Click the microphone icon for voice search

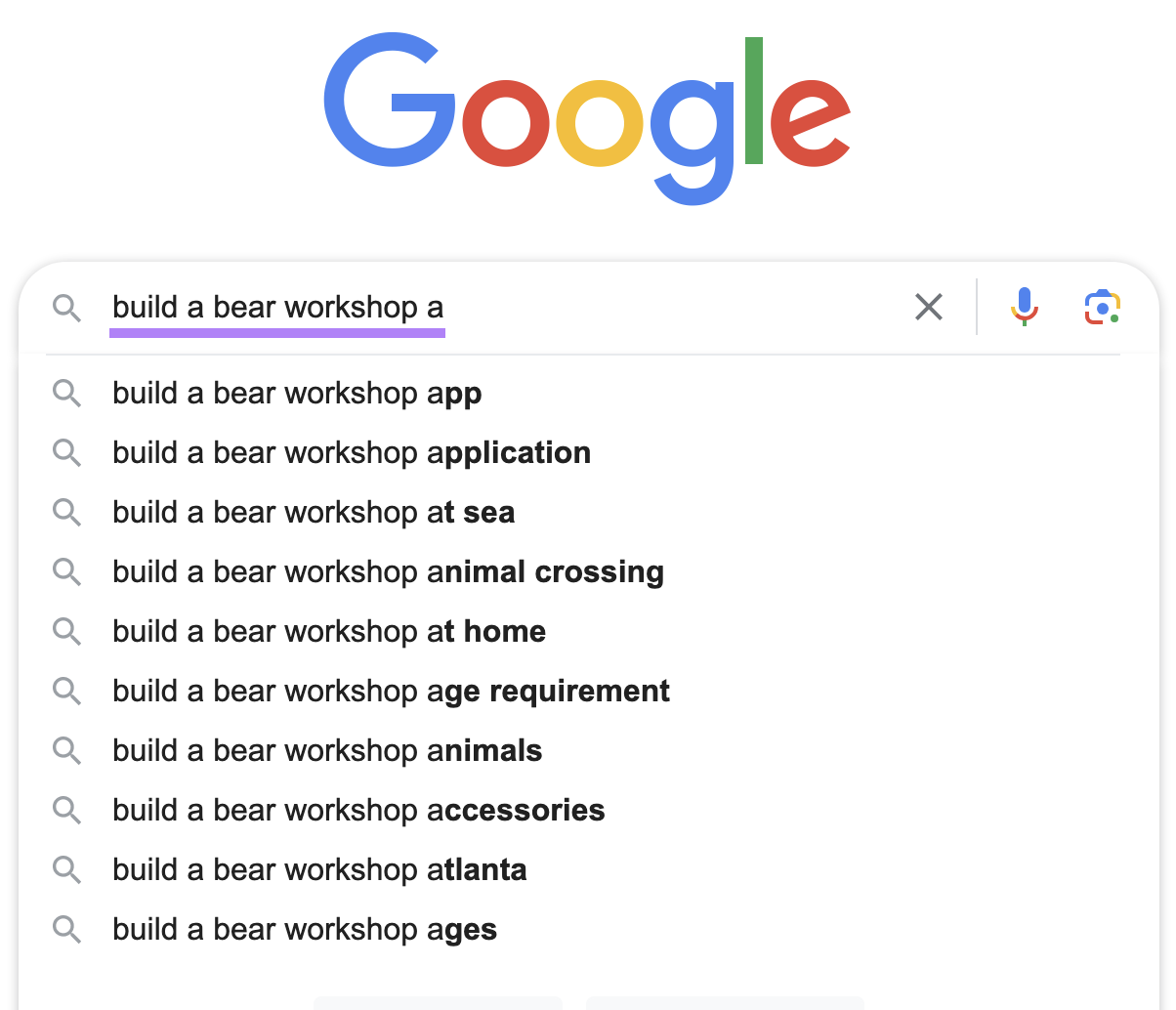1025,307
